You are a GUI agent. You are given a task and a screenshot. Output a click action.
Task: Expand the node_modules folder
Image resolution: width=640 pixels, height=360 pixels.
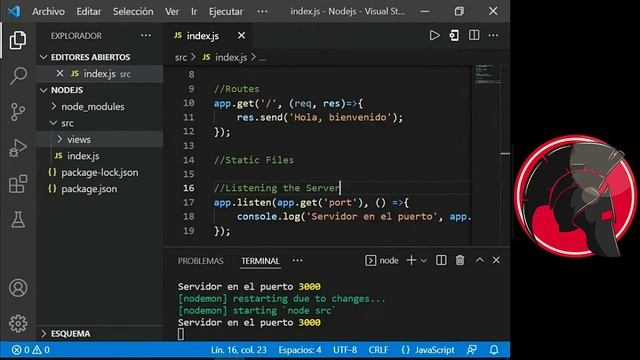point(53,106)
